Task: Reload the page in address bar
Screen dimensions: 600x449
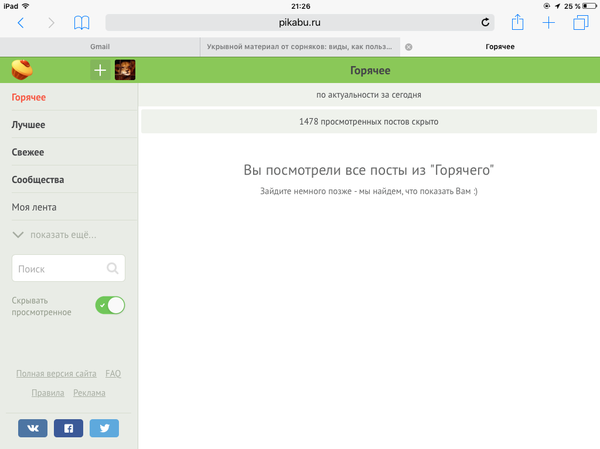Action: point(486,22)
